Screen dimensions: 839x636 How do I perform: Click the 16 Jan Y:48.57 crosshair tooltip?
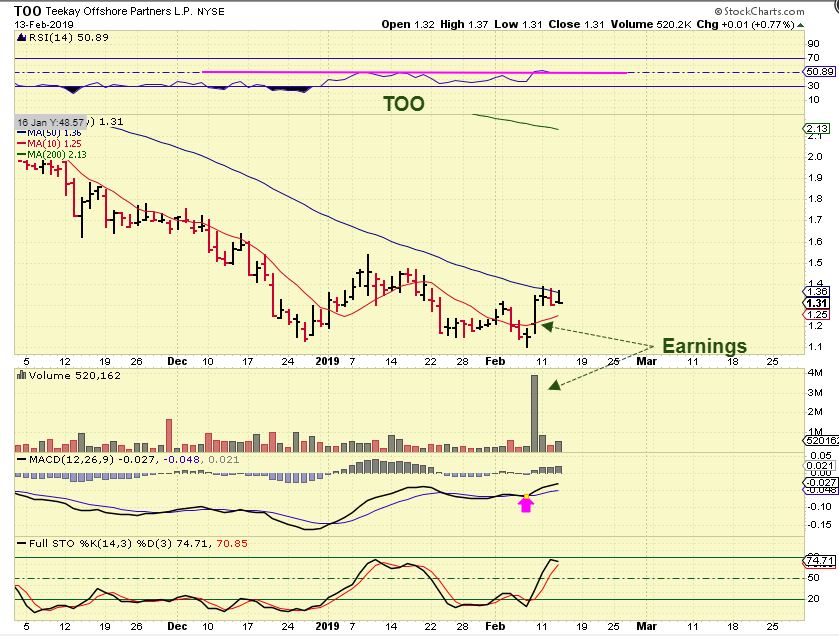pos(51,122)
